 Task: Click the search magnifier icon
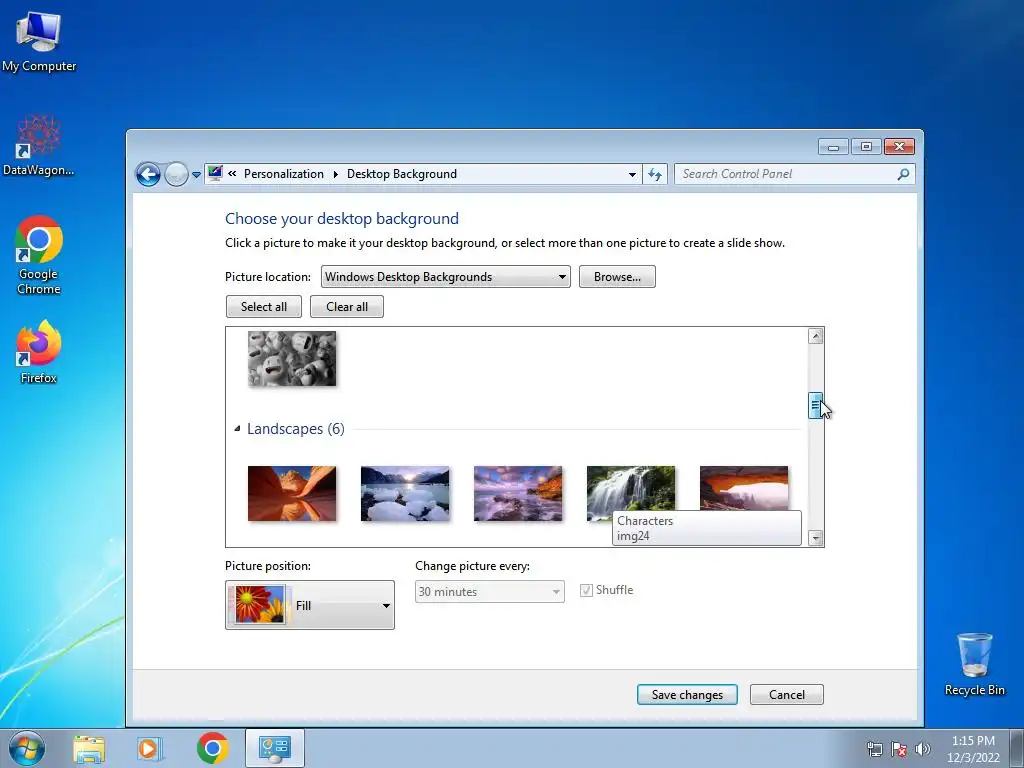tap(903, 174)
